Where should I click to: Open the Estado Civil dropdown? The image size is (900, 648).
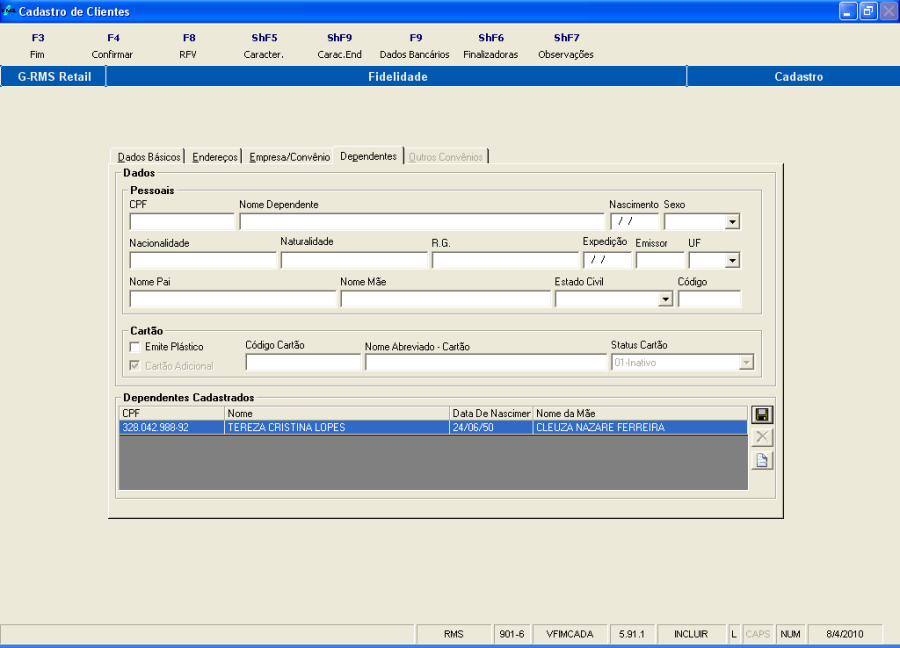[665, 299]
